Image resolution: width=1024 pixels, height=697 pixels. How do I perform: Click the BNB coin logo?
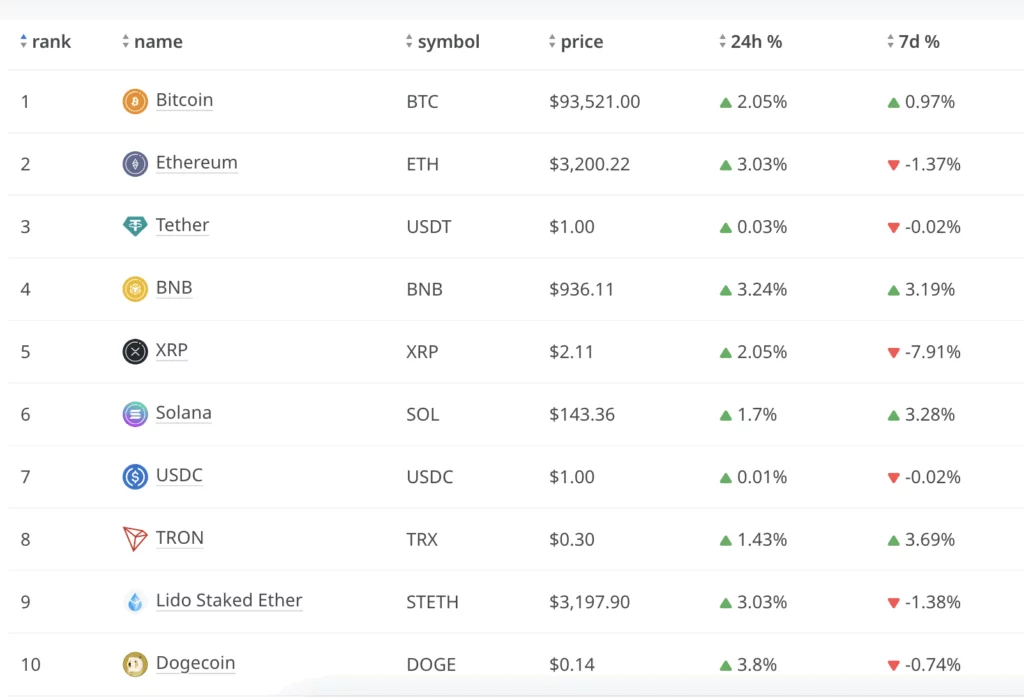click(x=134, y=288)
